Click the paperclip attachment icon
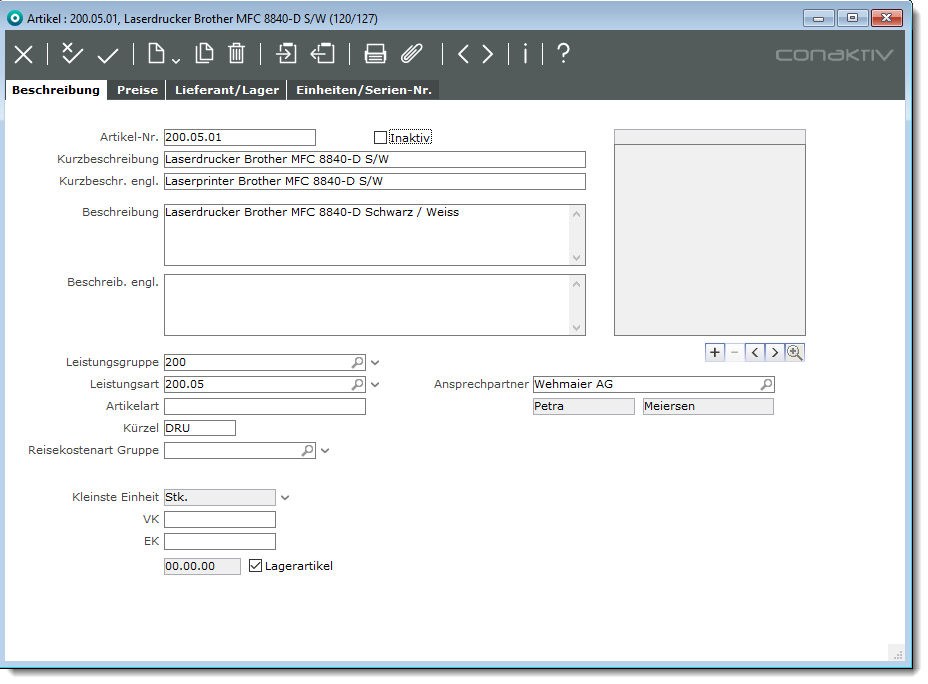This screenshot has height=684, width=928. pyautogui.click(x=412, y=54)
